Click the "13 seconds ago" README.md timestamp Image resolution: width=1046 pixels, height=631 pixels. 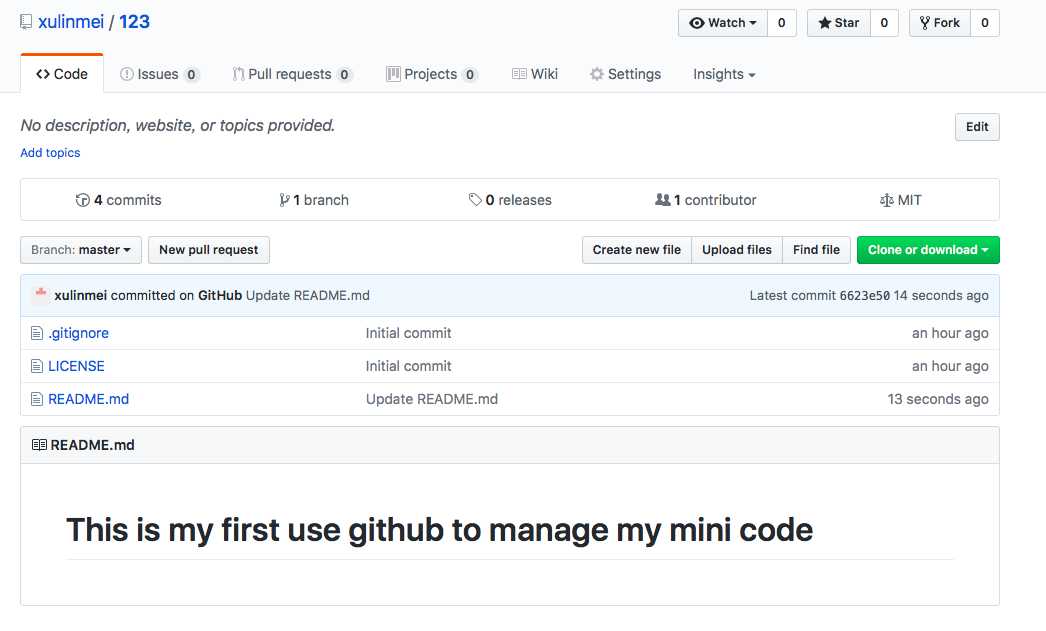click(938, 399)
